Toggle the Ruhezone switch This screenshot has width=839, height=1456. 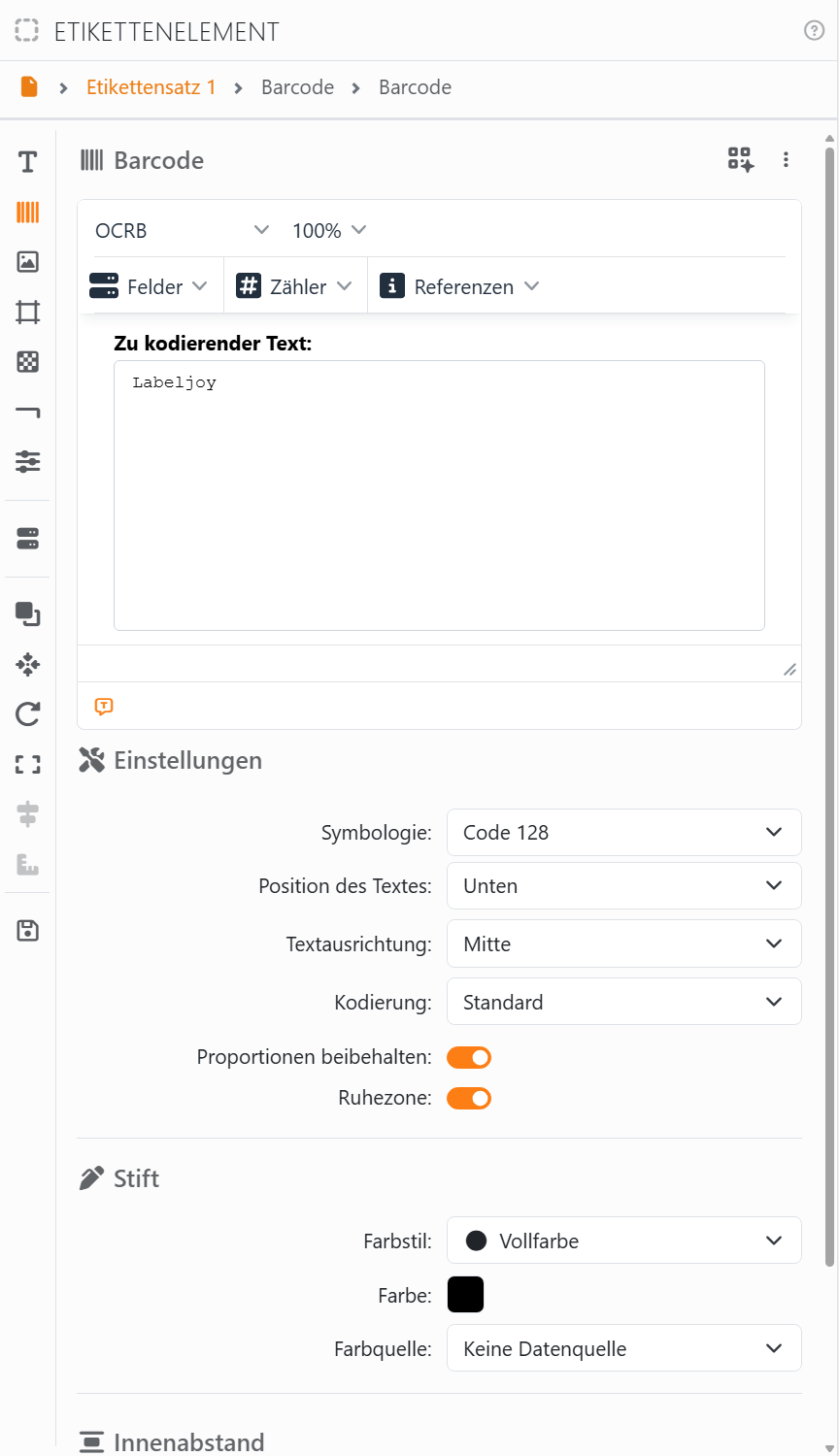click(469, 1098)
